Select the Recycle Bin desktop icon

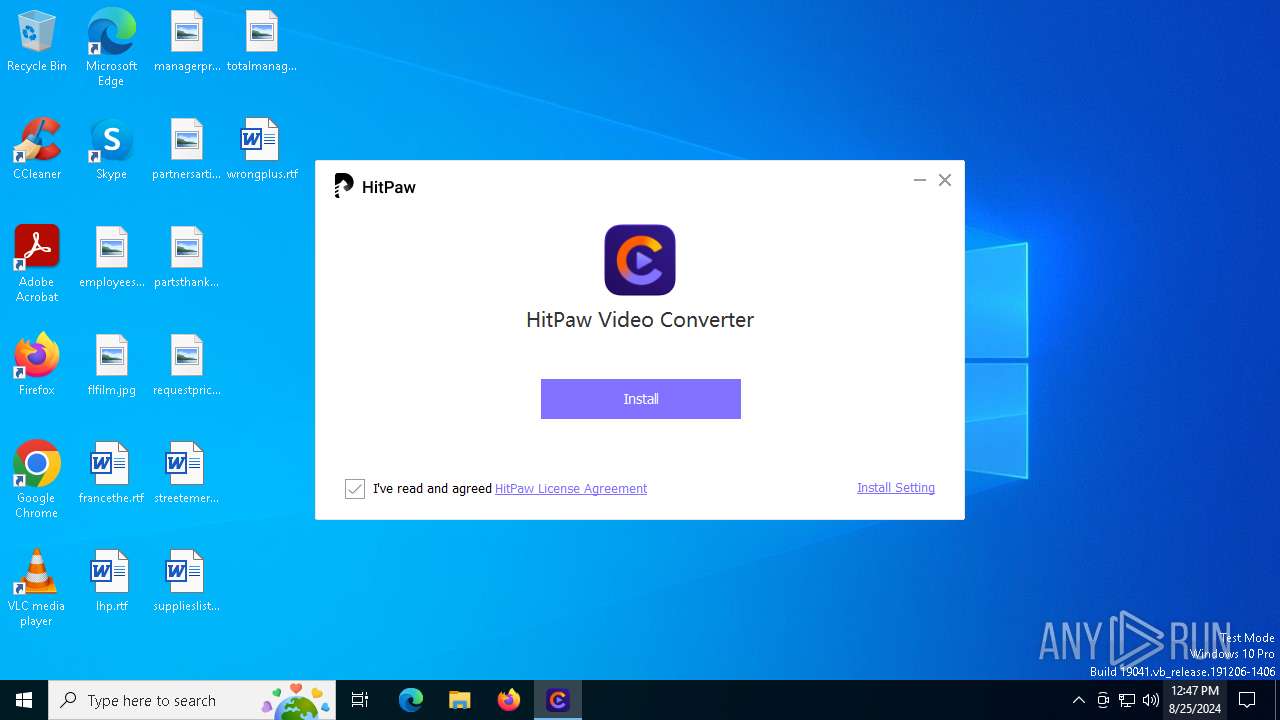(37, 42)
